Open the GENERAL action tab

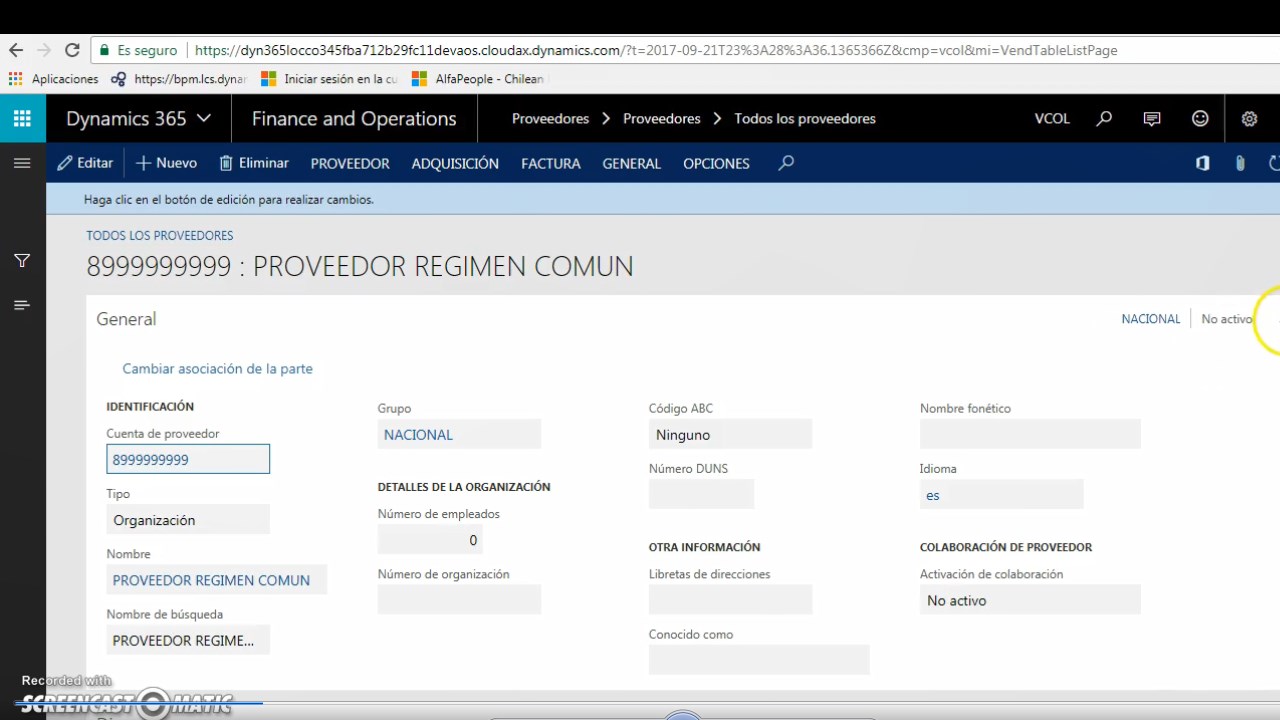click(x=631, y=163)
